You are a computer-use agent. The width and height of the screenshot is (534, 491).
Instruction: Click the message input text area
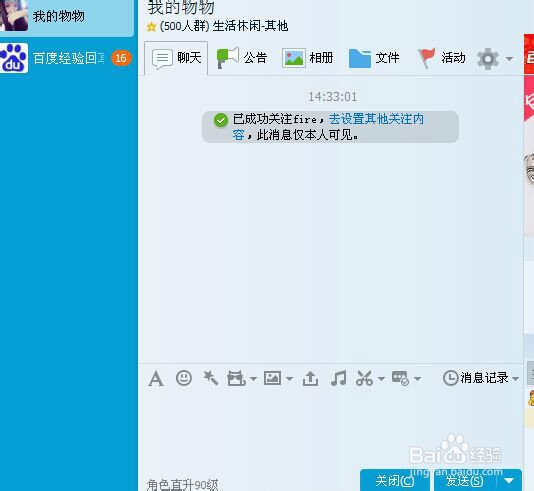coord(330,429)
